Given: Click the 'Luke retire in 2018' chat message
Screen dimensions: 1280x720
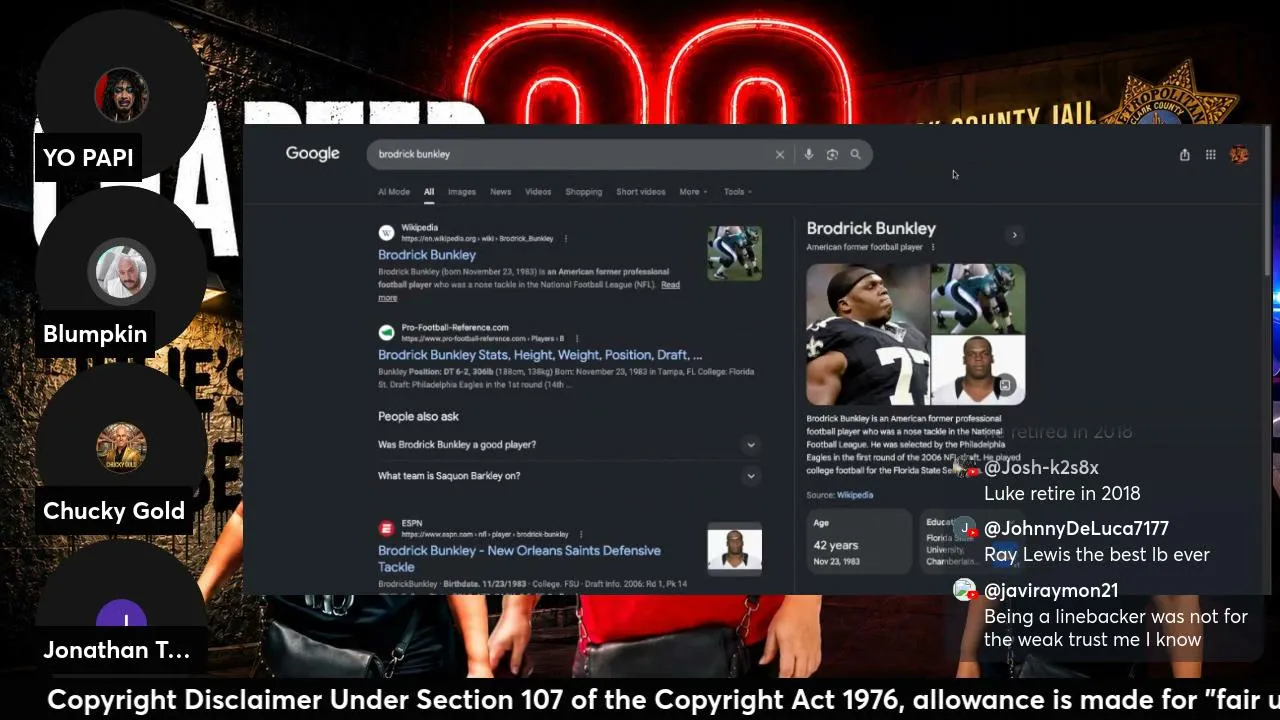Looking at the screenshot, I should click(x=1062, y=494).
